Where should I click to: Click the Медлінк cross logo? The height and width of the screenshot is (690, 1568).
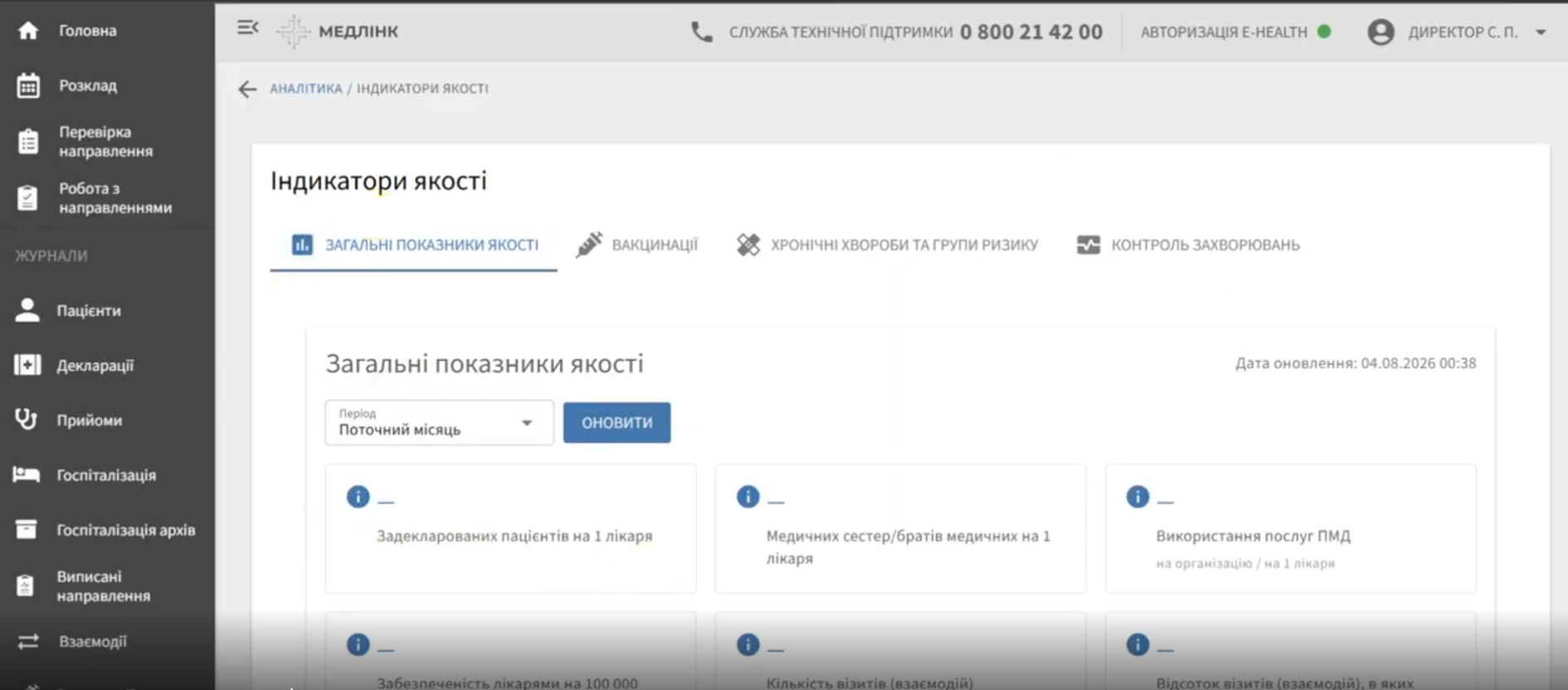293,32
